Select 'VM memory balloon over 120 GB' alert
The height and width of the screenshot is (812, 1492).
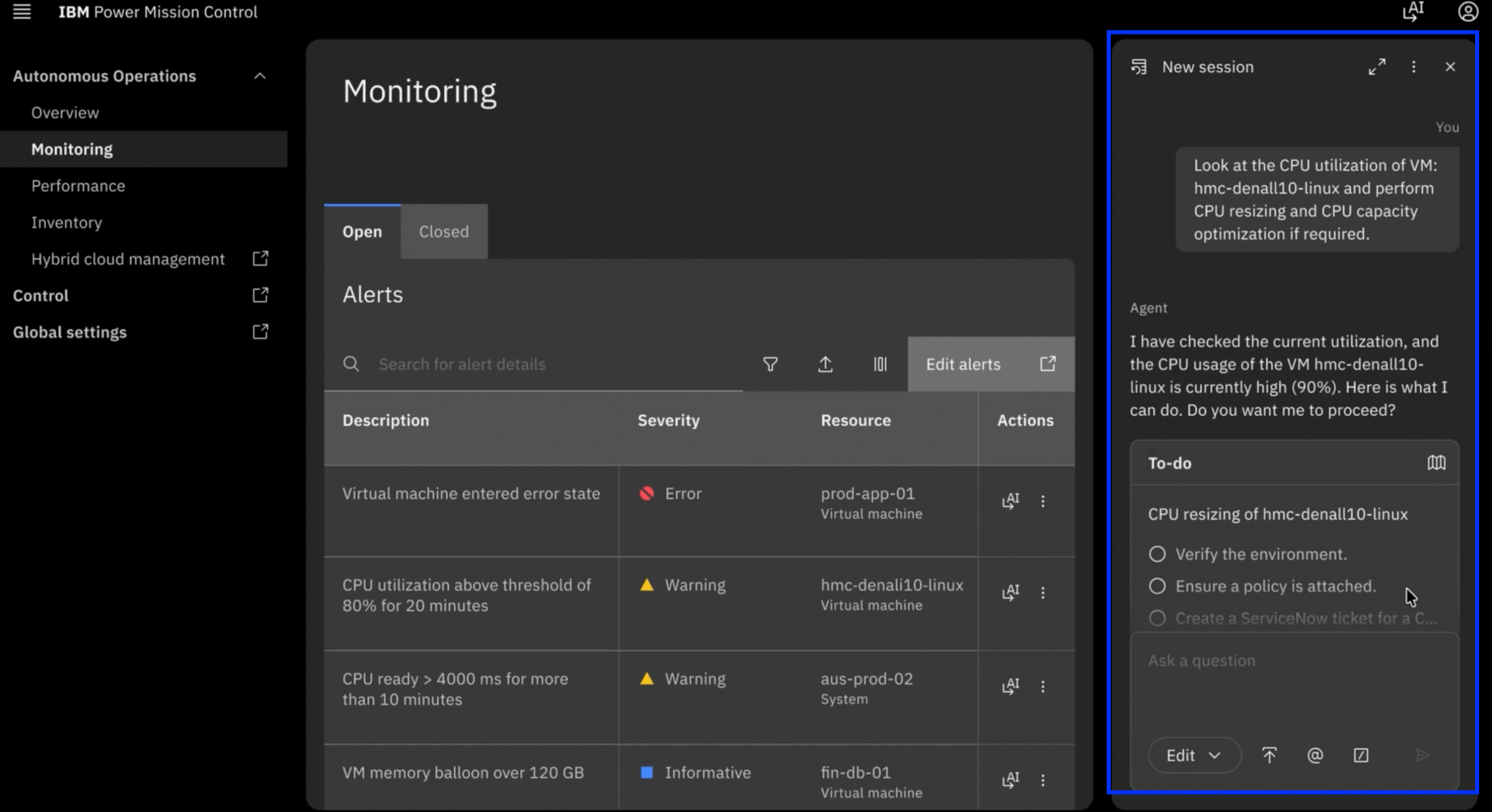(463, 772)
